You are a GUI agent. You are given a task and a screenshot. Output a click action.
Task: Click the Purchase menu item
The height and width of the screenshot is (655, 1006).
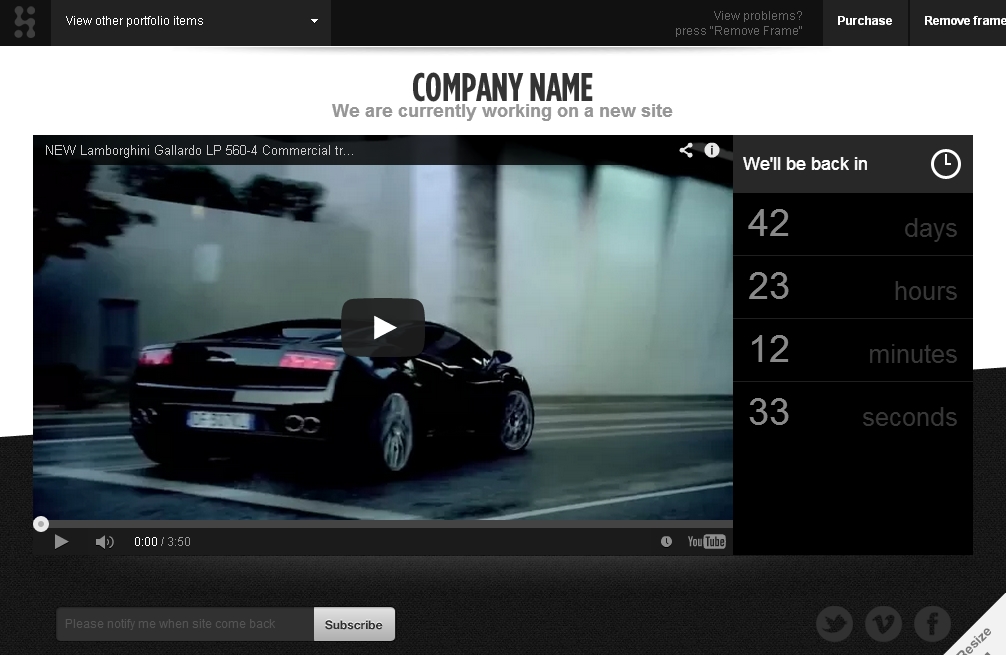[864, 21]
